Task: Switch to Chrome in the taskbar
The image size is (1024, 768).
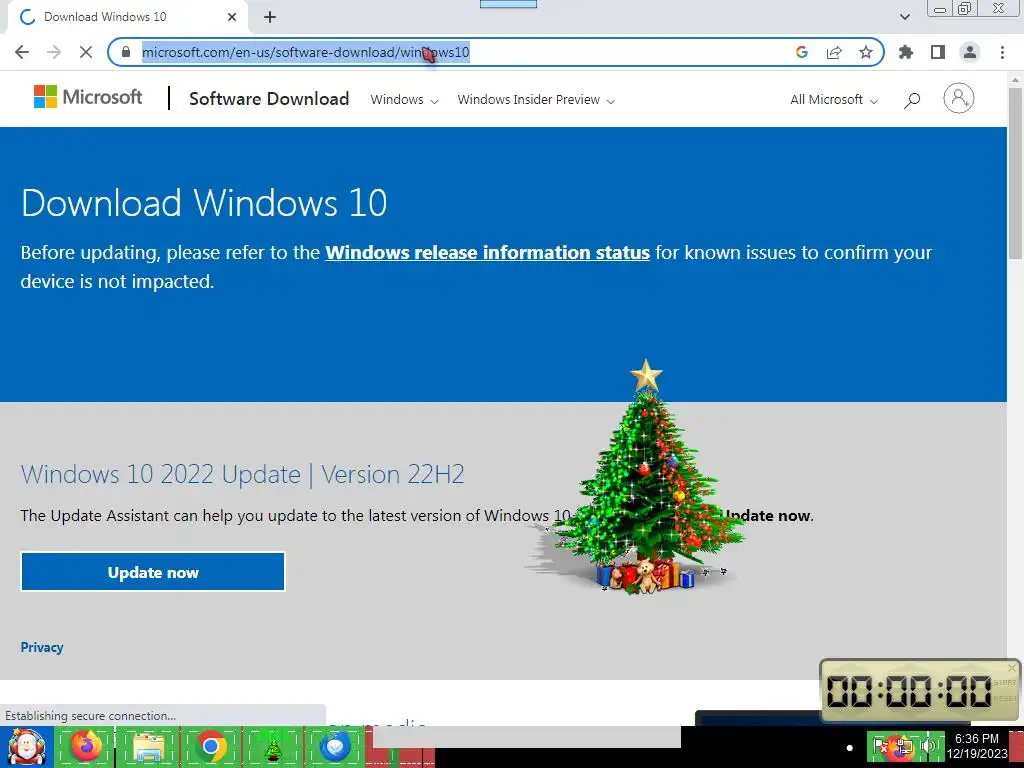Action: click(x=211, y=746)
